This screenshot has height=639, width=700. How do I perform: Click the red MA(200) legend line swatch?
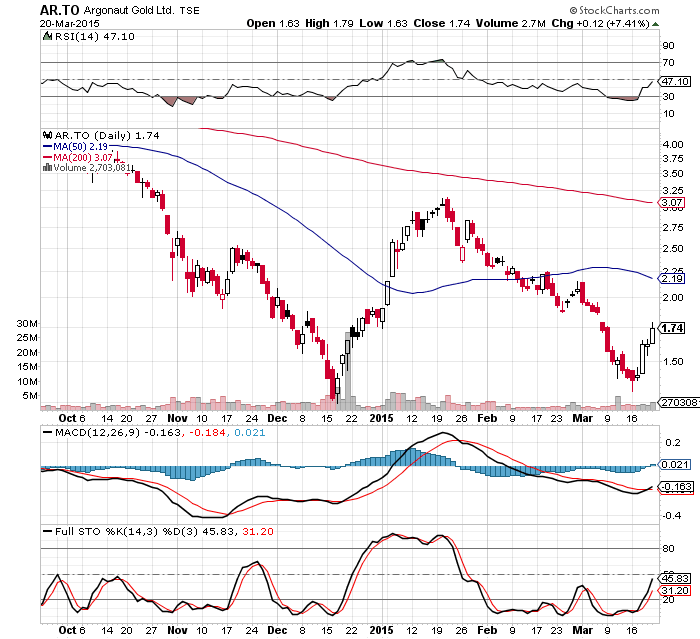(47, 157)
